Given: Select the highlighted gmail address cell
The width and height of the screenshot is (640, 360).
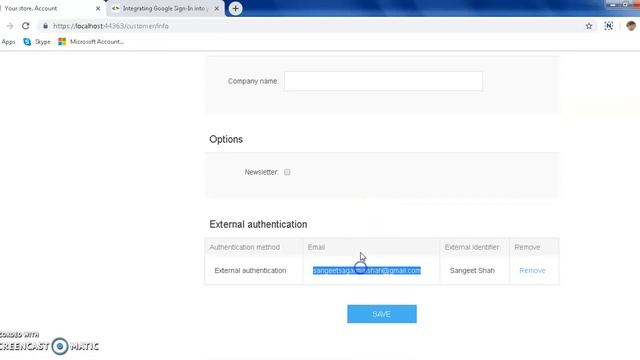Looking at the screenshot, I should (367, 270).
